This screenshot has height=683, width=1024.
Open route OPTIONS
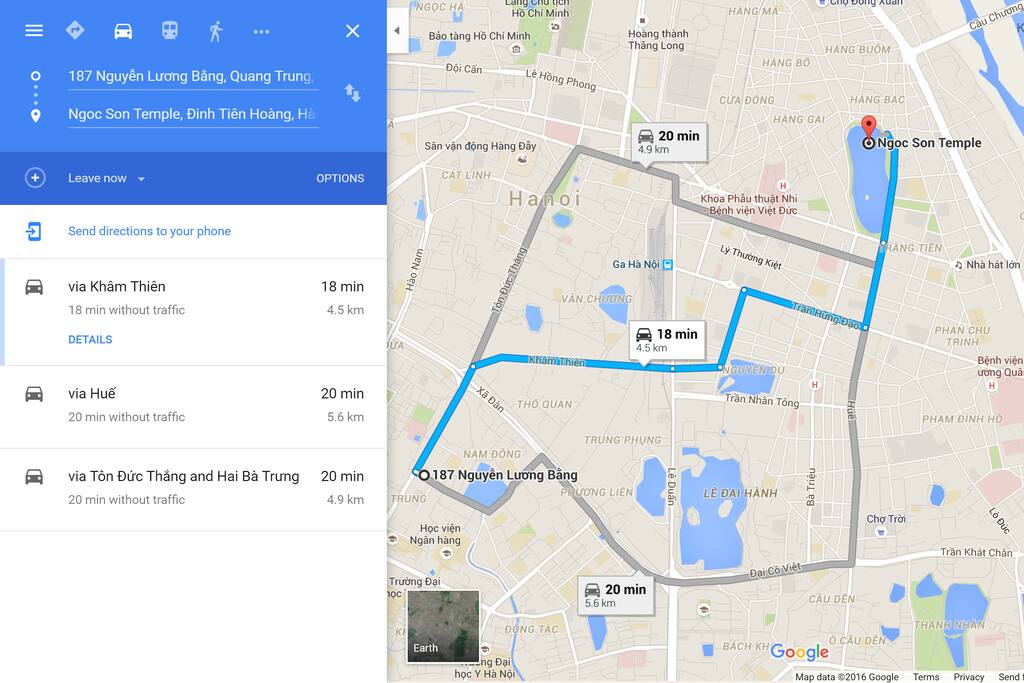340,178
